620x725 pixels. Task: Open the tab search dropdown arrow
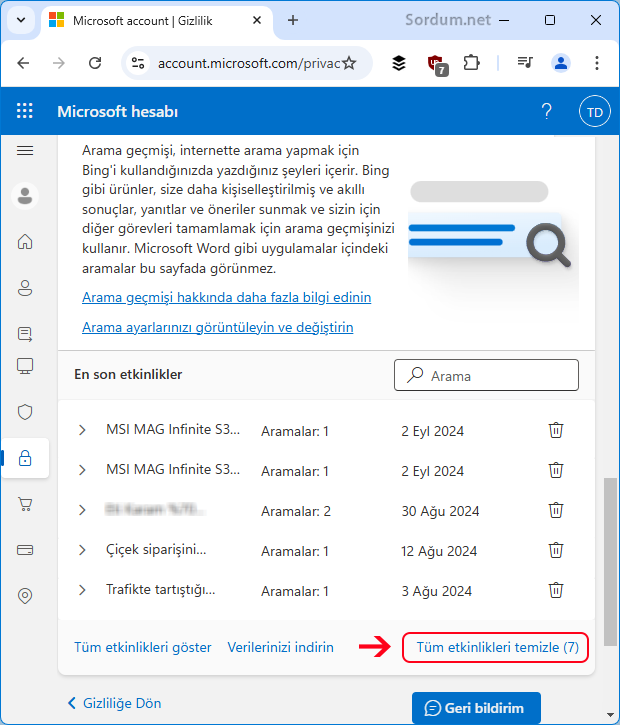pos(21,20)
